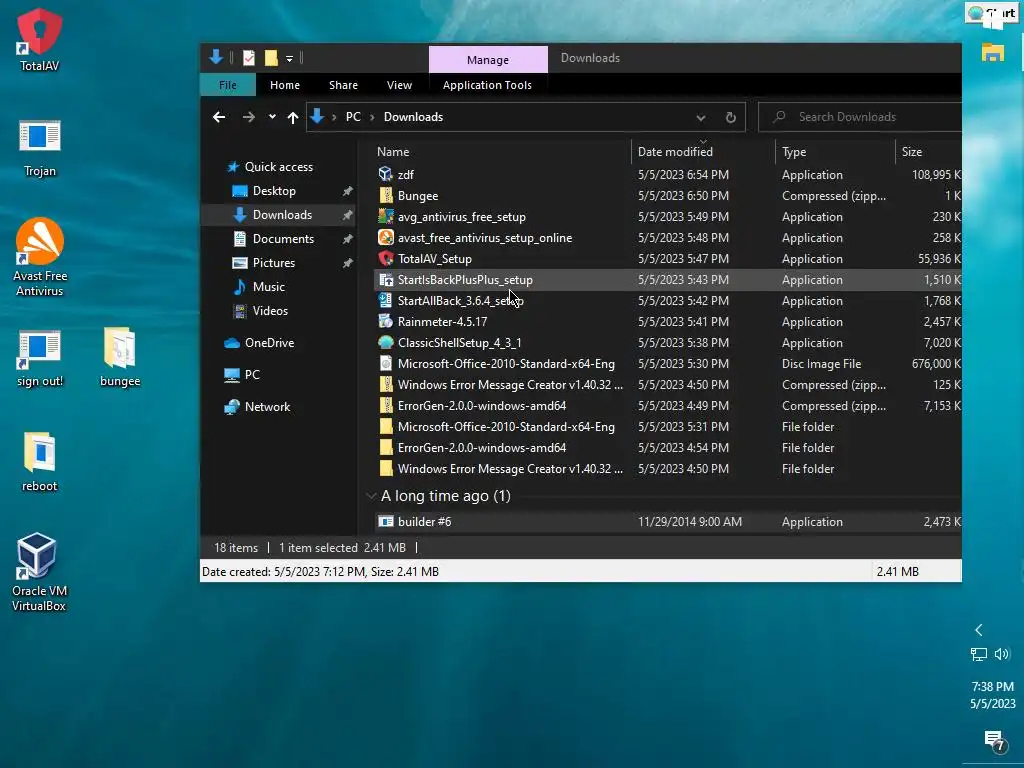Image resolution: width=1024 pixels, height=768 pixels.
Task: Go back with the Back arrow
Action: (219, 117)
